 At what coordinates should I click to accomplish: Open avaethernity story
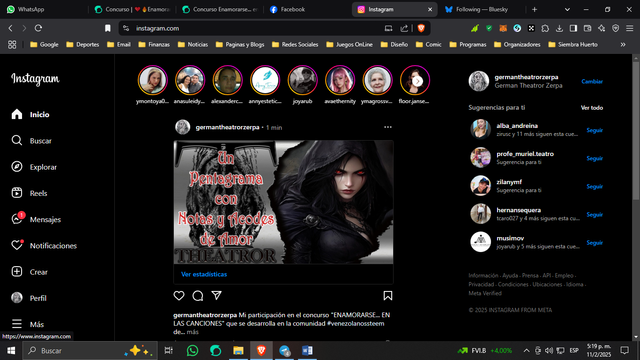[x=340, y=80]
